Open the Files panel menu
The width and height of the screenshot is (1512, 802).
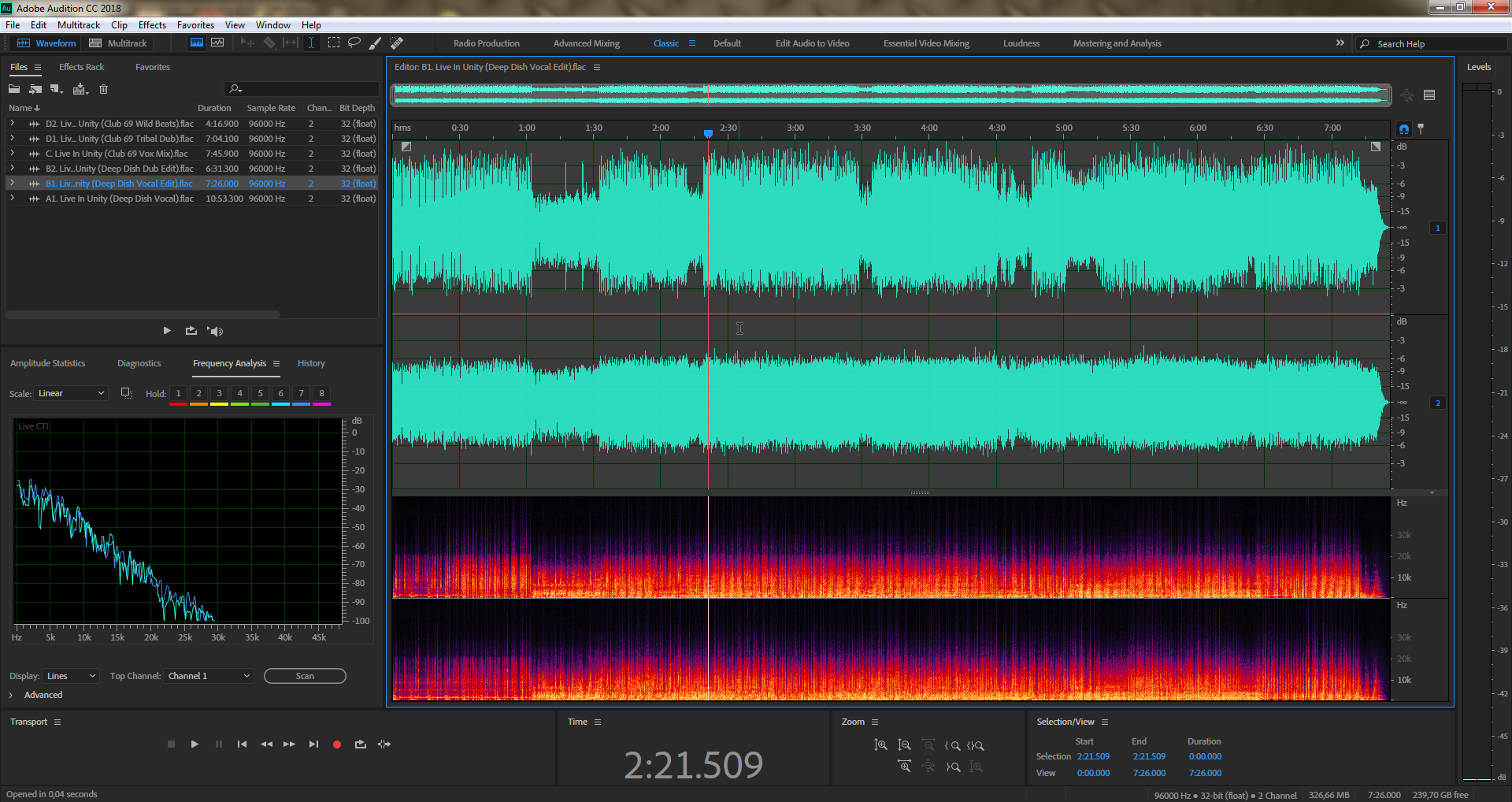[x=38, y=68]
